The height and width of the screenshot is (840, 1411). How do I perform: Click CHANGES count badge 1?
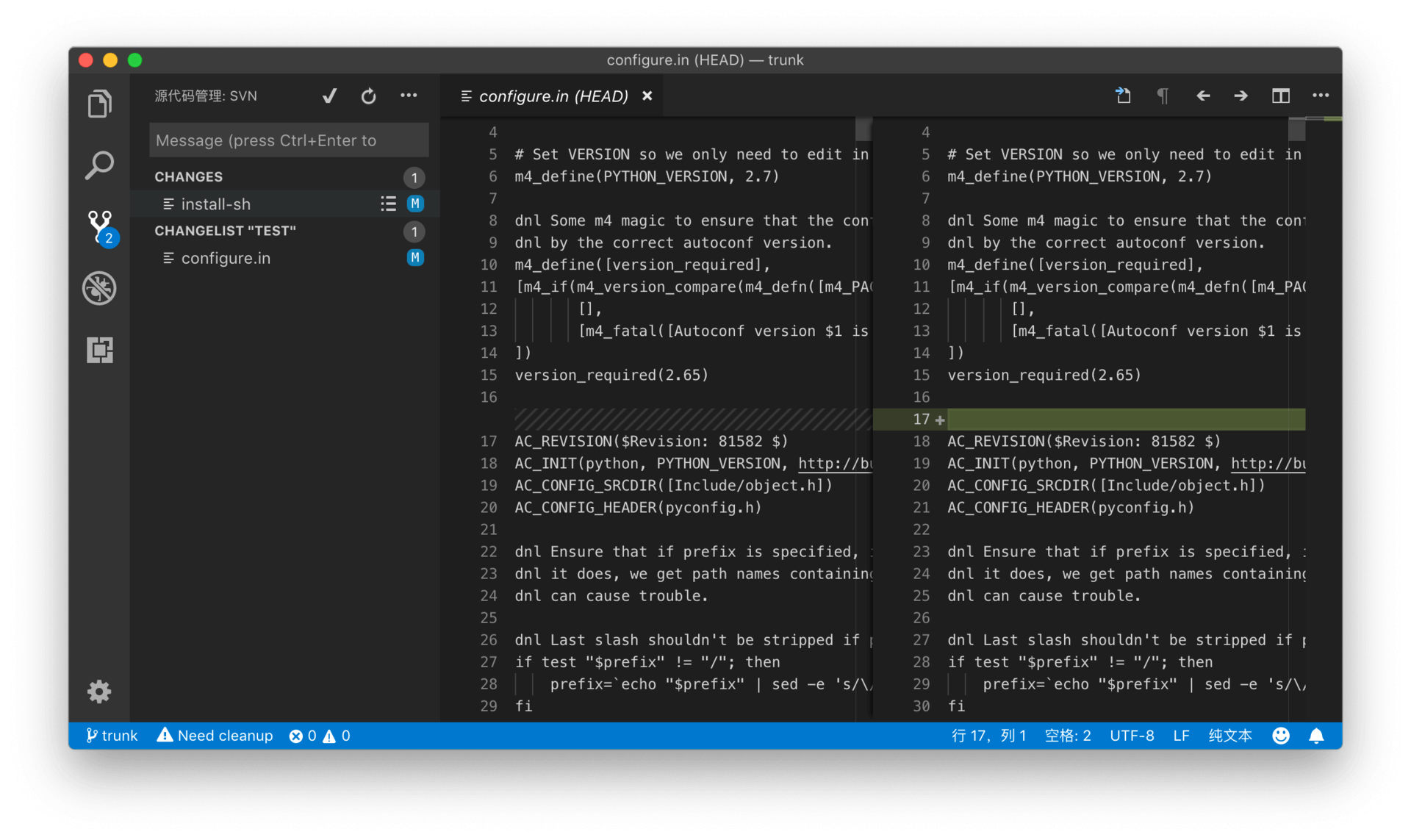coord(414,177)
